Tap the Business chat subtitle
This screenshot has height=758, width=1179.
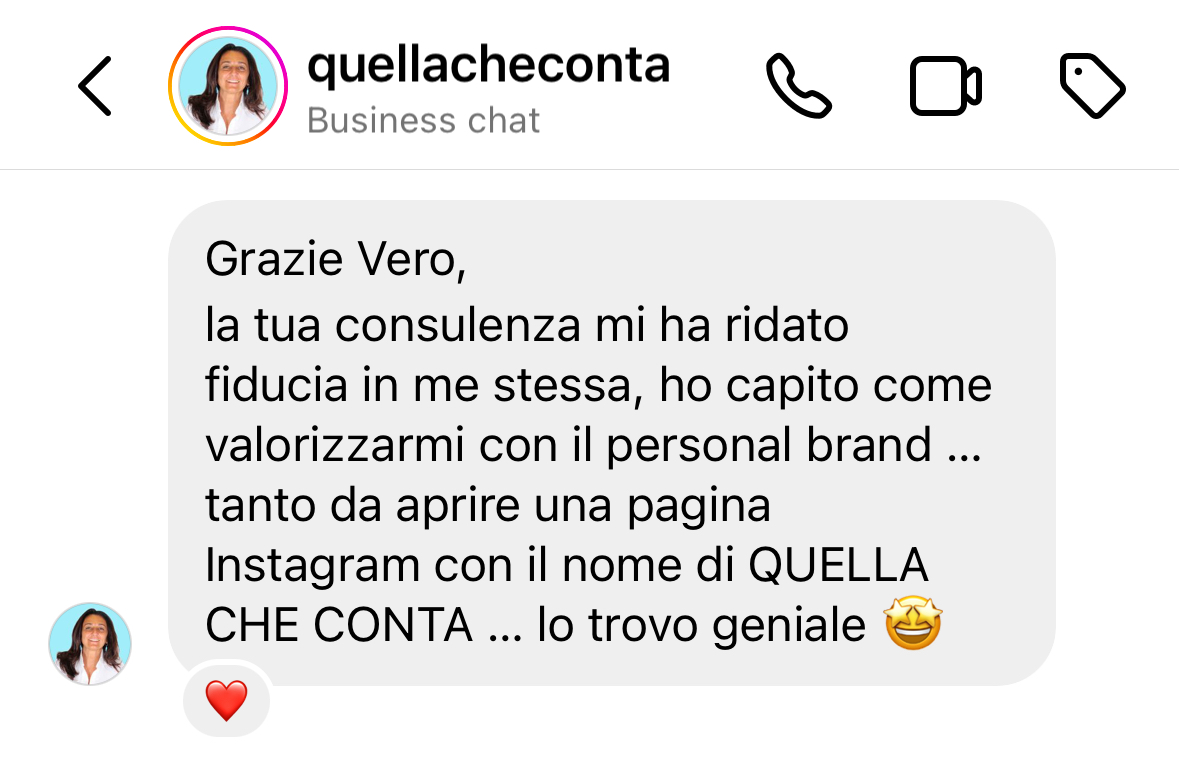(x=423, y=121)
